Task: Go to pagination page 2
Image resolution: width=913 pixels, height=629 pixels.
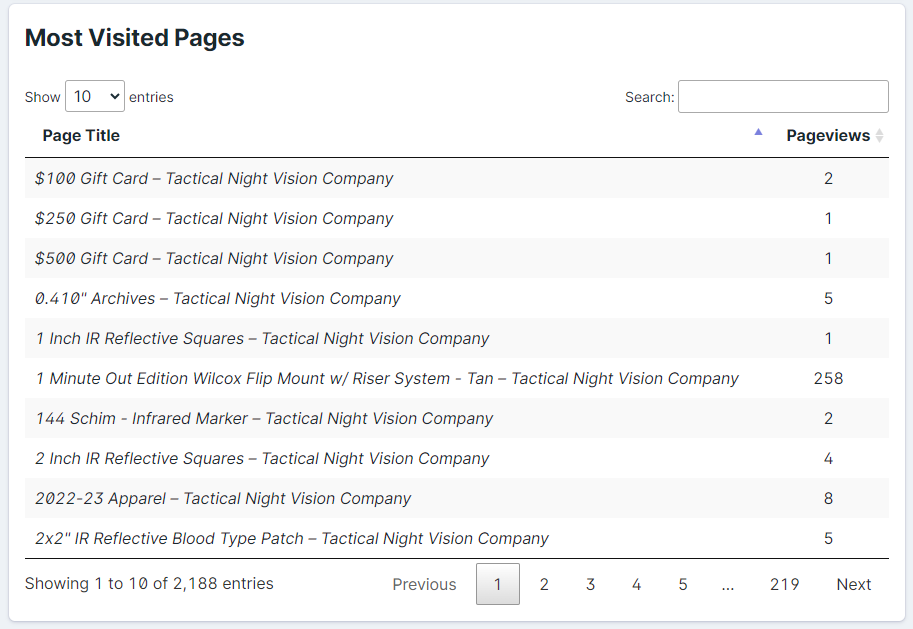Action: (x=544, y=584)
